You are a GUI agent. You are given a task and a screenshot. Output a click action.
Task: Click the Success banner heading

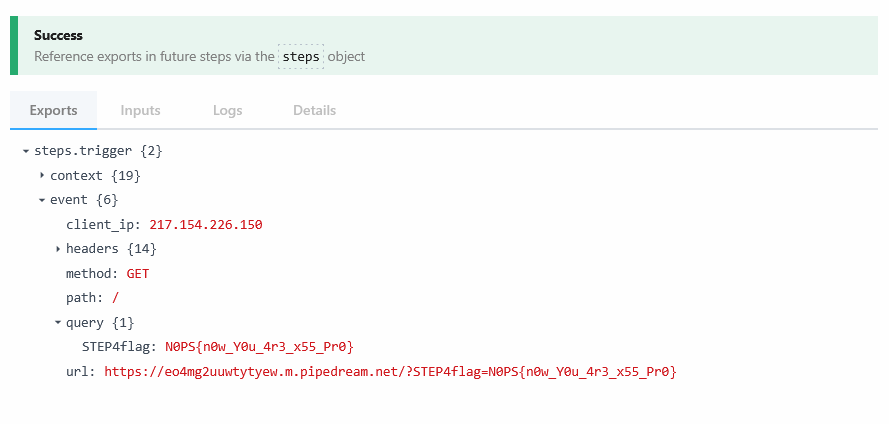[58, 35]
